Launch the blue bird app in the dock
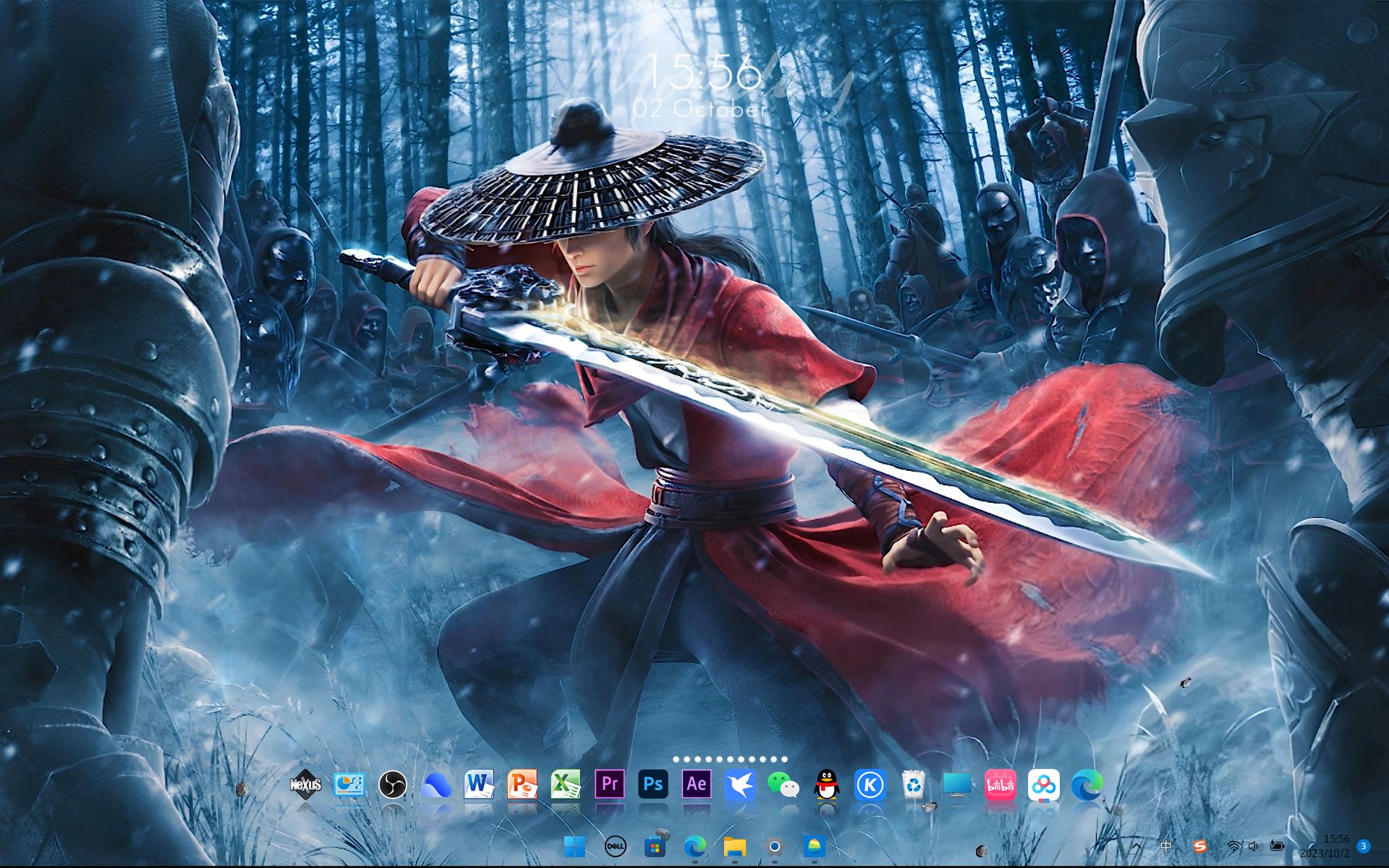The image size is (1389, 868). pyautogui.click(x=739, y=785)
